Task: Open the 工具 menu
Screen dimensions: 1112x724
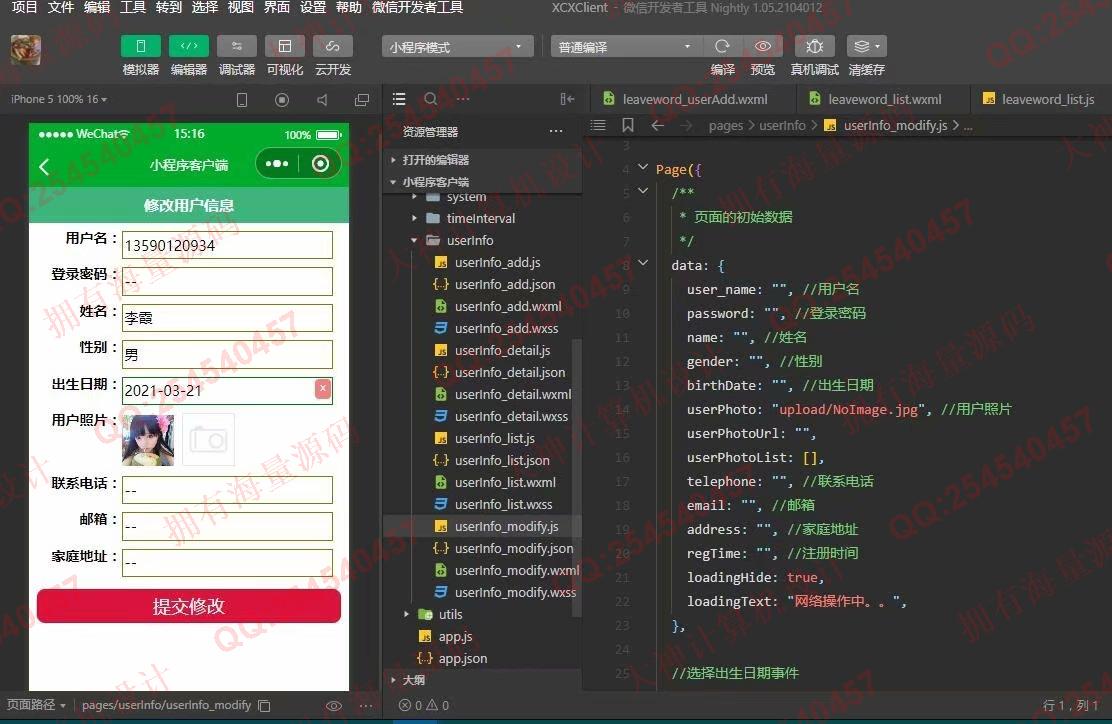Action: click(x=133, y=7)
